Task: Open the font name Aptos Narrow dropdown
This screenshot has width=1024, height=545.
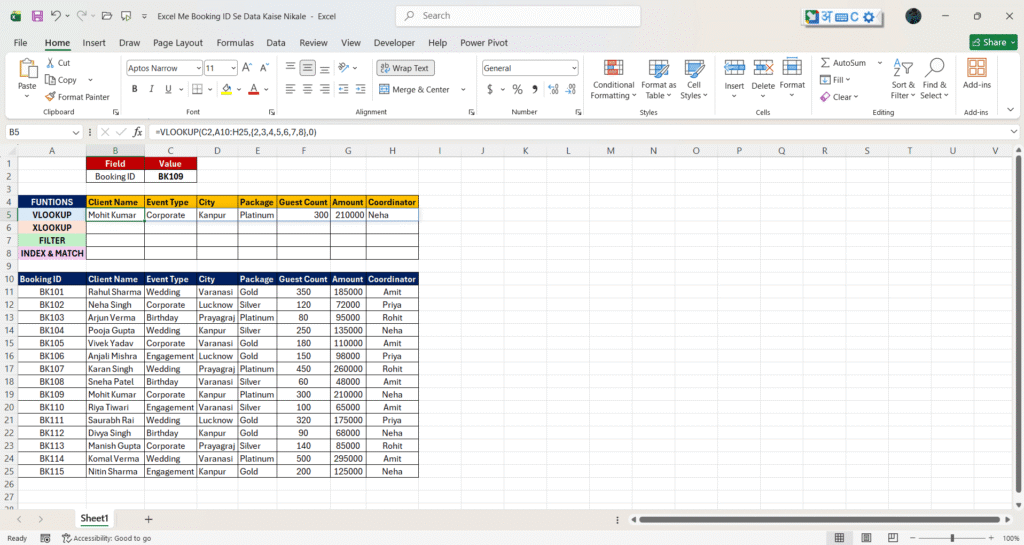Action: click(198, 68)
